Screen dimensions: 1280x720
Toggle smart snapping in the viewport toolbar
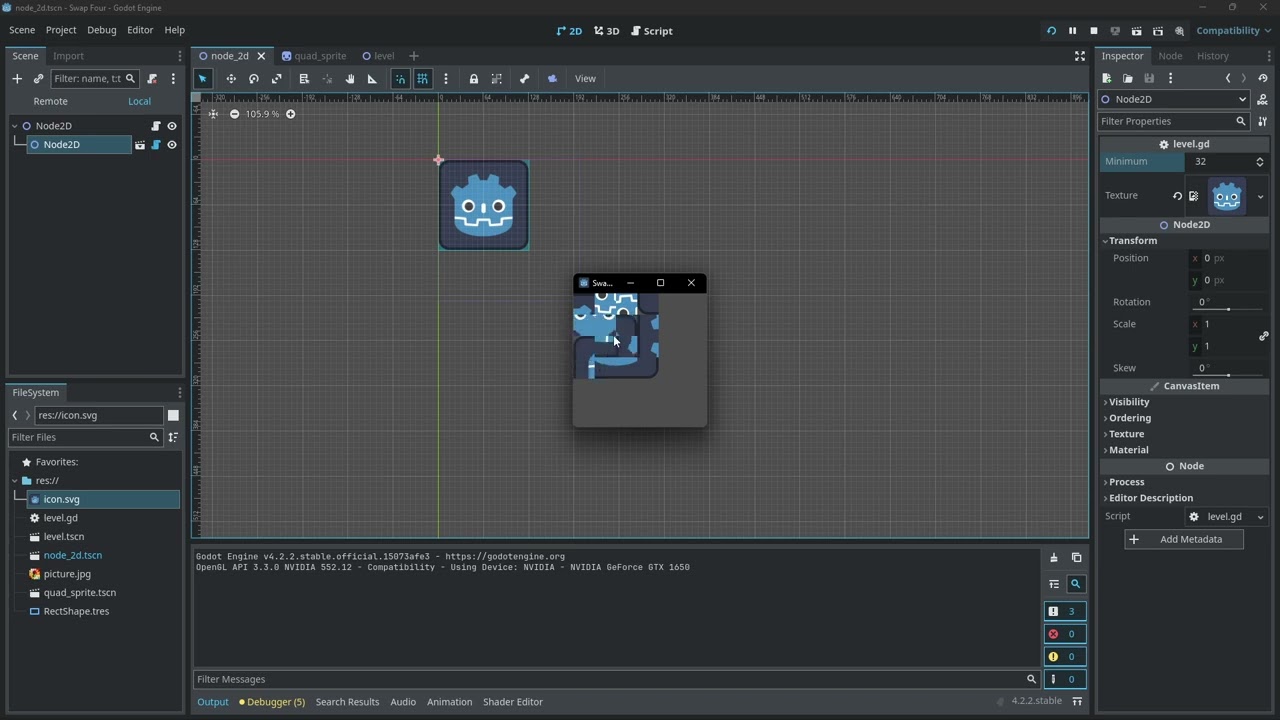[400, 79]
